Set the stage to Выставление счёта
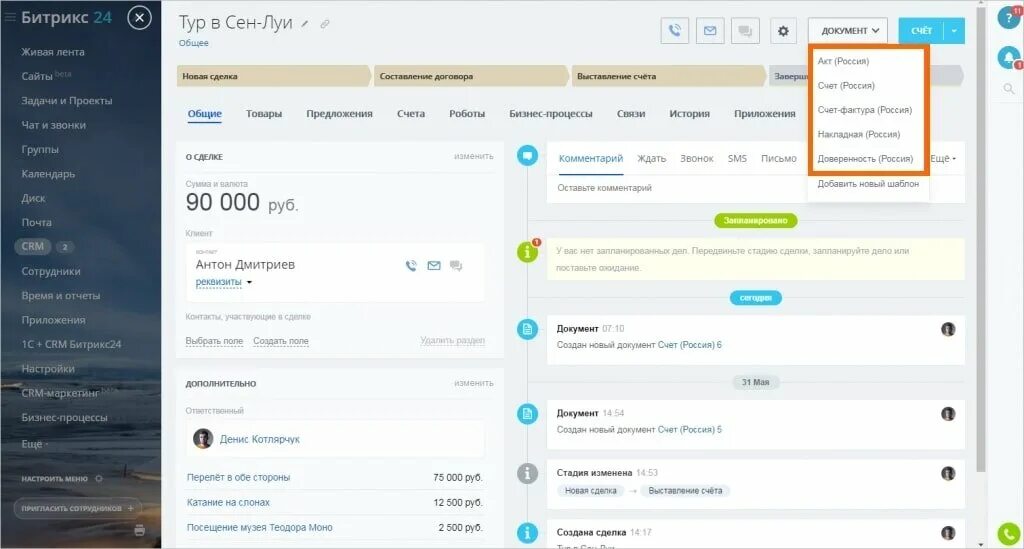The height and width of the screenshot is (549, 1024). tap(668, 76)
